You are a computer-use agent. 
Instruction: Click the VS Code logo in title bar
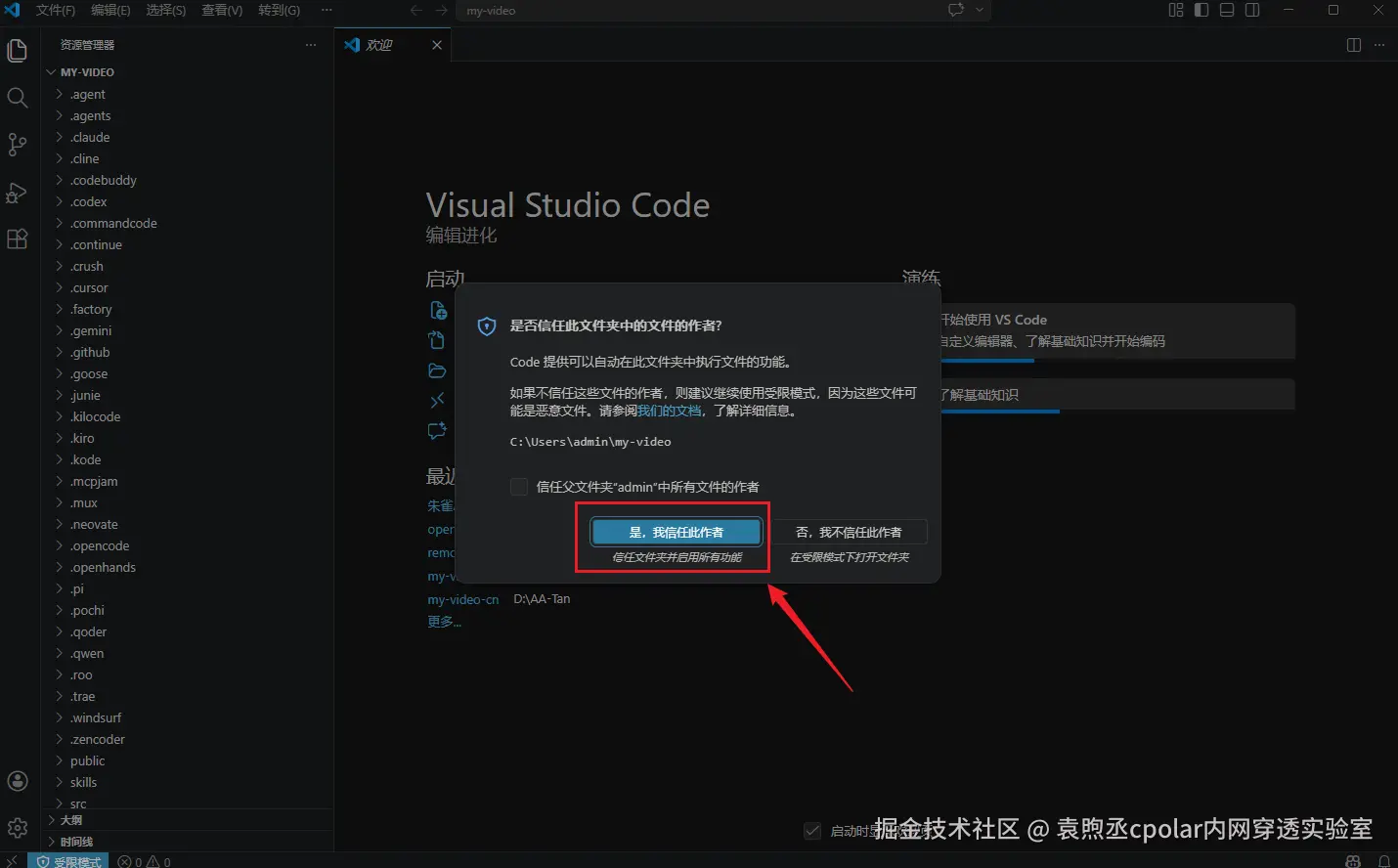click(x=13, y=10)
